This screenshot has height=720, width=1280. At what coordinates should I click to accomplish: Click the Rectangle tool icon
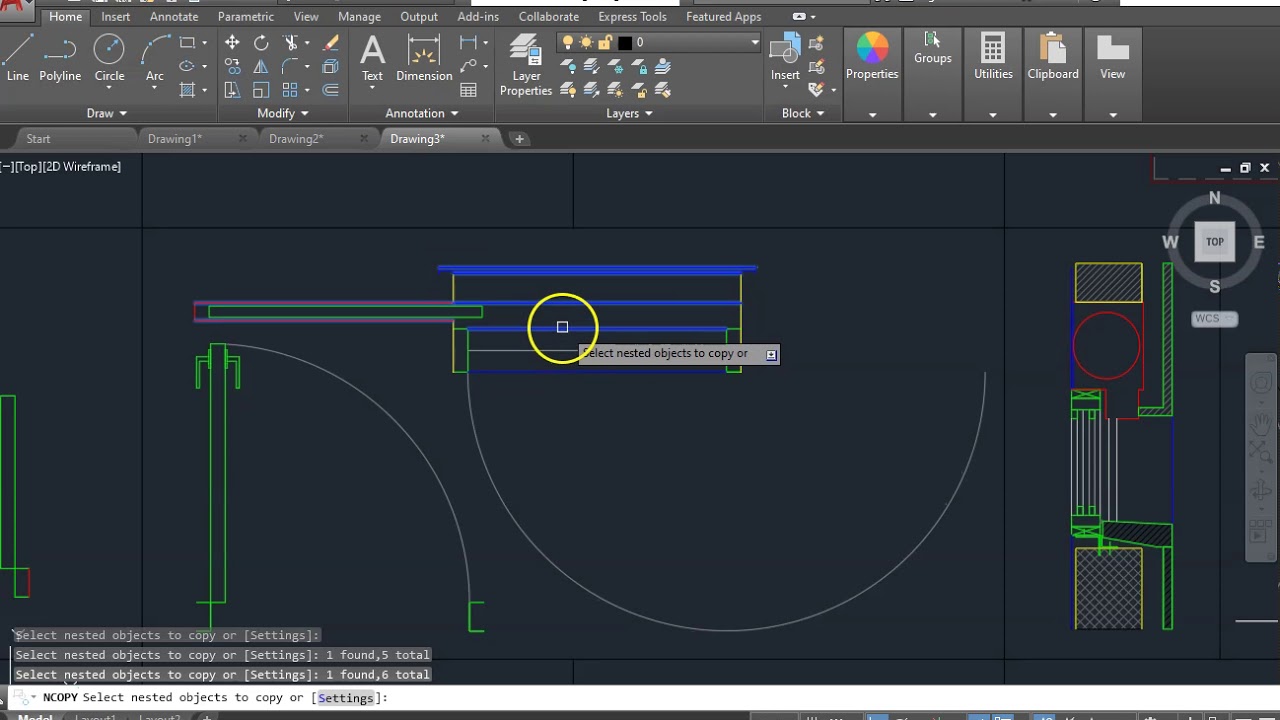pyautogui.click(x=187, y=42)
